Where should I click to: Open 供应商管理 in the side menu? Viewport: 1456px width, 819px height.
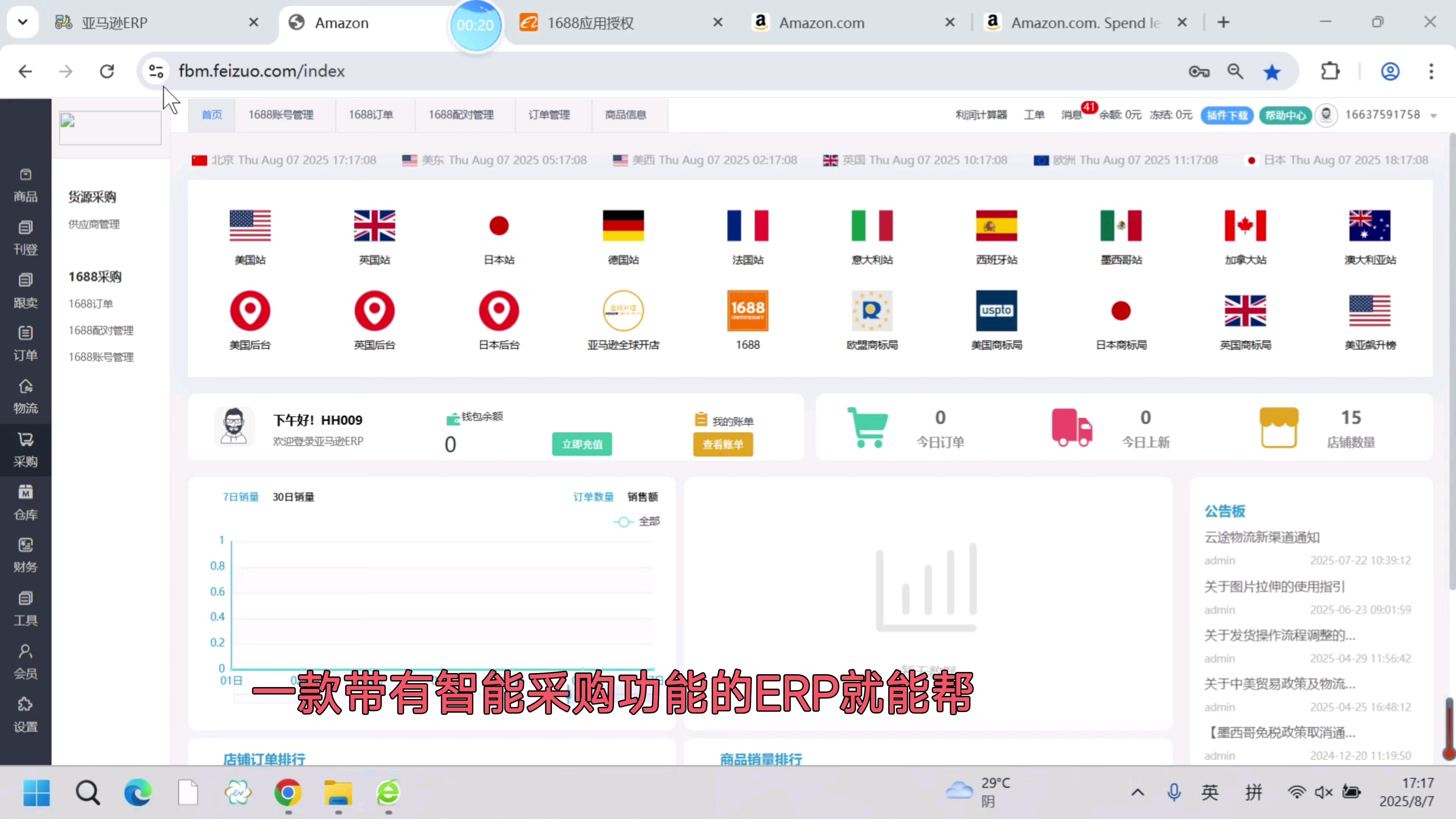pyautogui.click(x=94, y=224)
